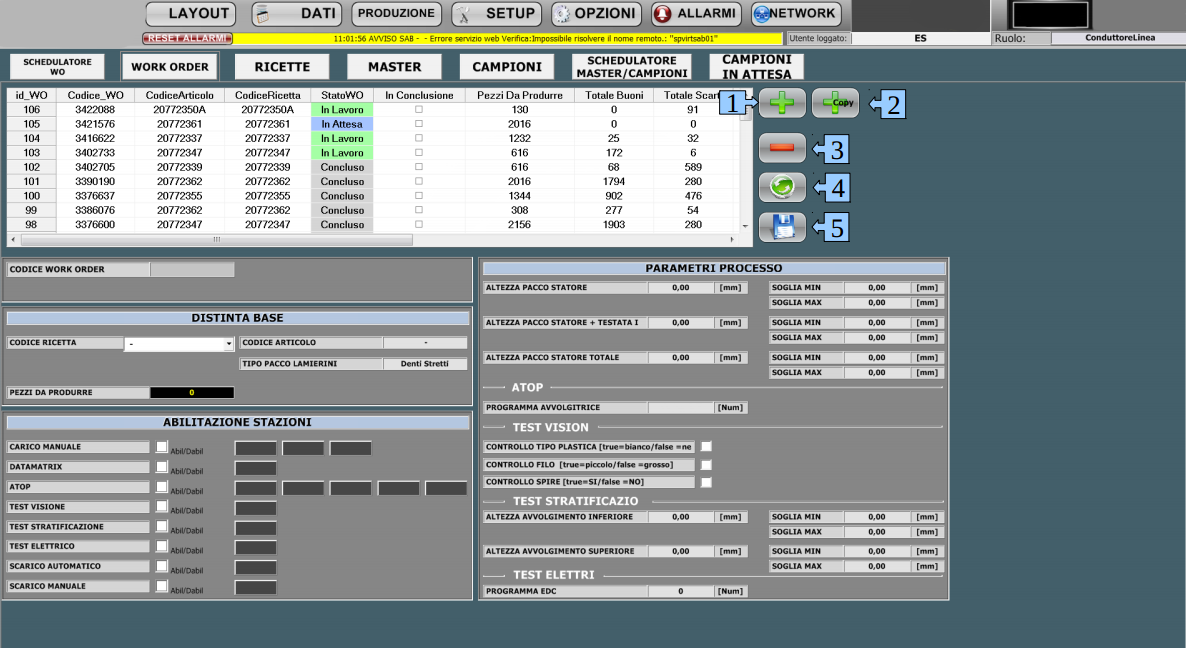1186x648 pixels.
Task: Open the ALLARMI alarm panel
Action: (695, 14)
